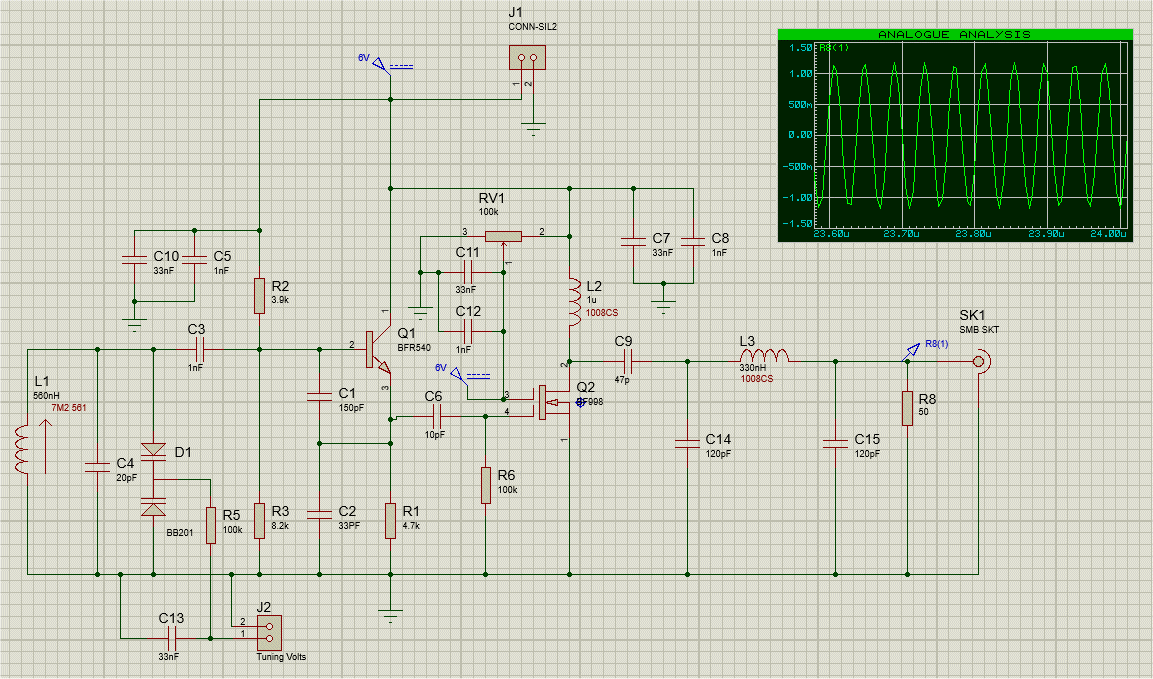The width and height of the screenshot is (1153, 679).
Task: Select the J2 tuning connector symbol
Action: (x=269, y=633)
